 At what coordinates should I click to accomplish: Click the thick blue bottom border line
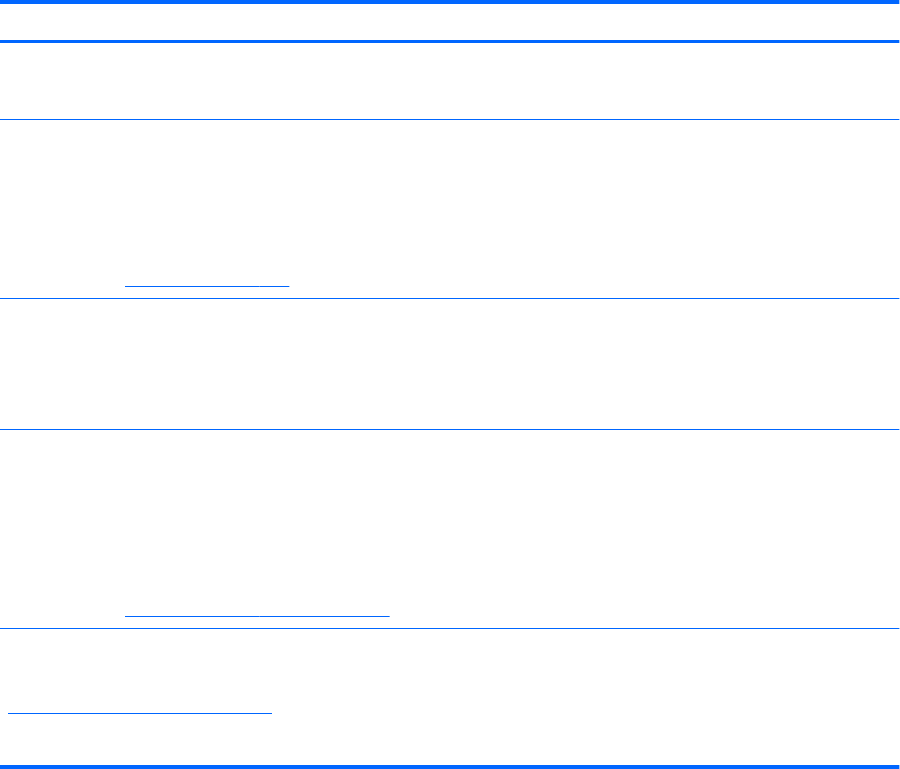tap(450, 766)
